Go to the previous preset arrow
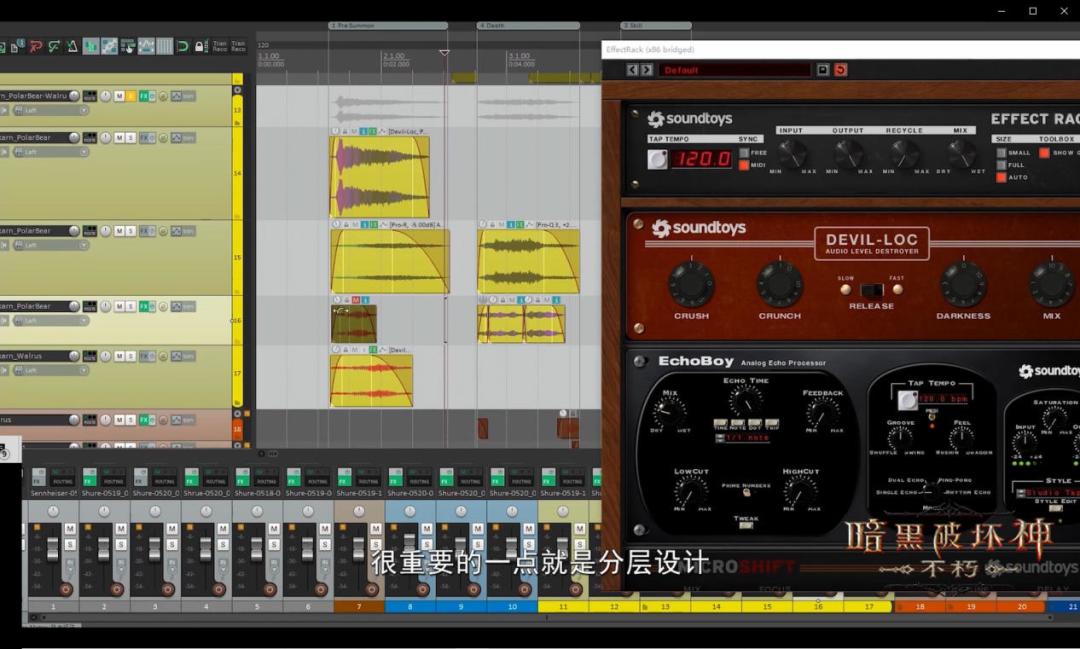The height and width of the screenshot is (649, 1080). tap(632, 70)
